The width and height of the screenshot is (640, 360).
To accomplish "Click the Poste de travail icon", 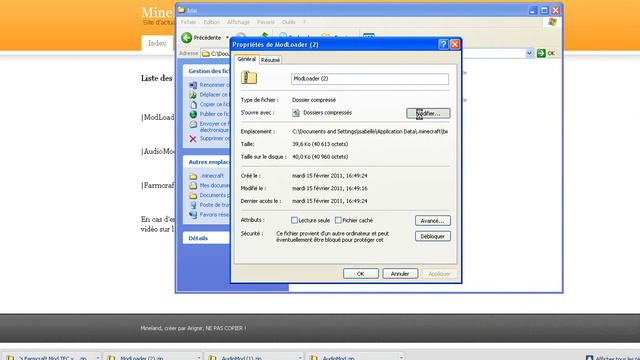I will (193, 205).
